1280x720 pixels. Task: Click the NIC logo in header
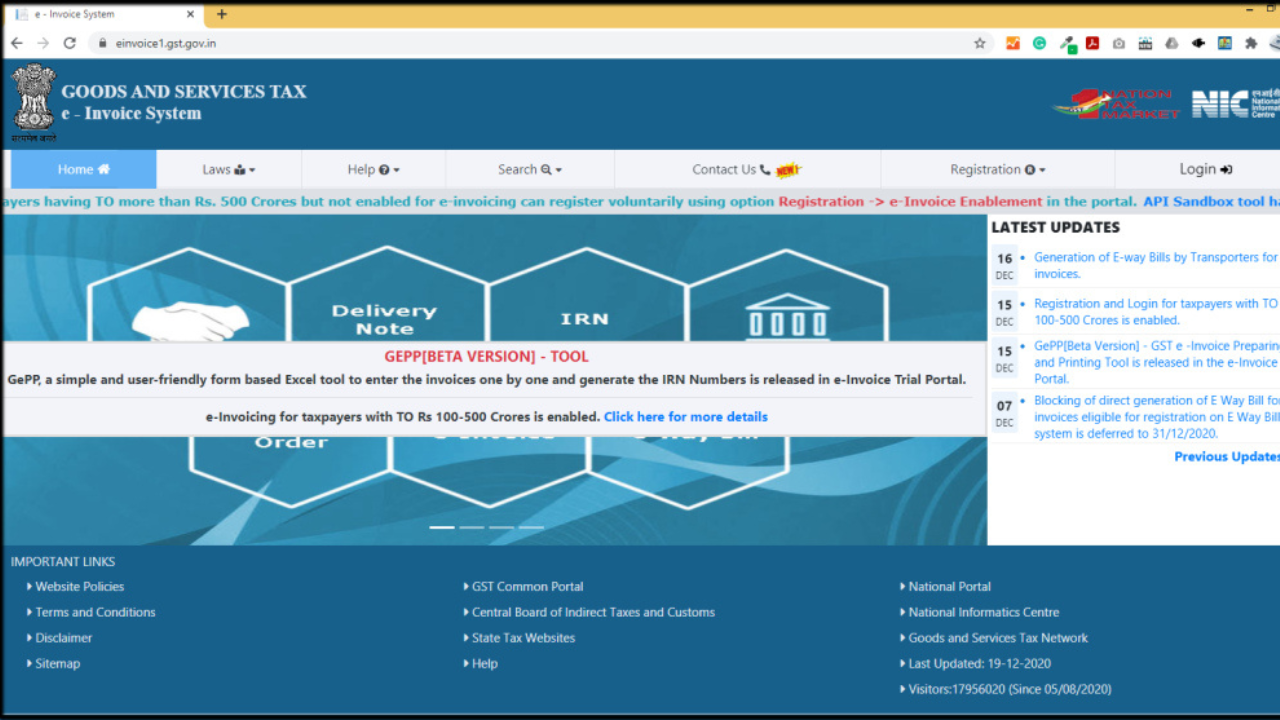pyautogui.click(x=1235, y=103)
